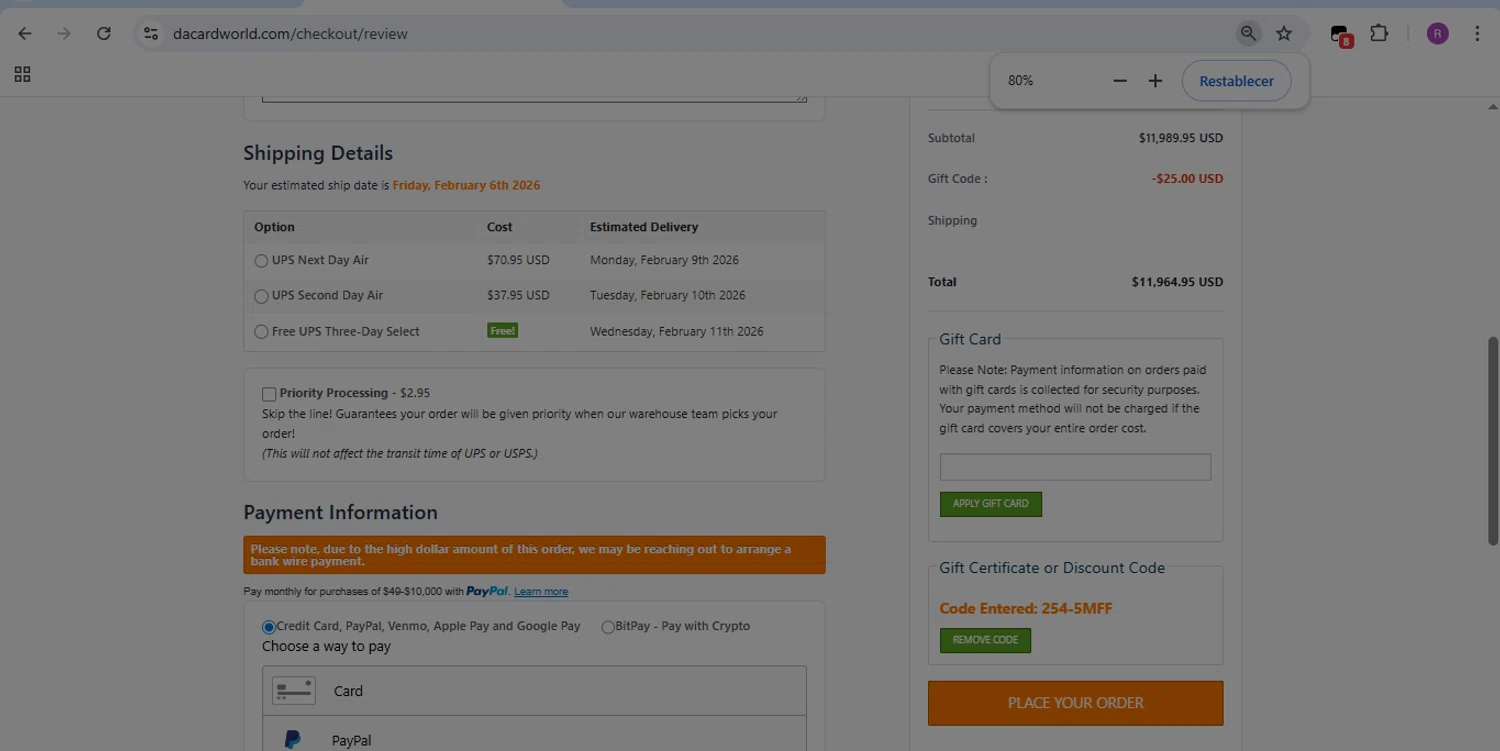Viewport: 1500px width, 751px height.
Task: Open the apps grid in bookmarks bar
Action: coord(22,75)
